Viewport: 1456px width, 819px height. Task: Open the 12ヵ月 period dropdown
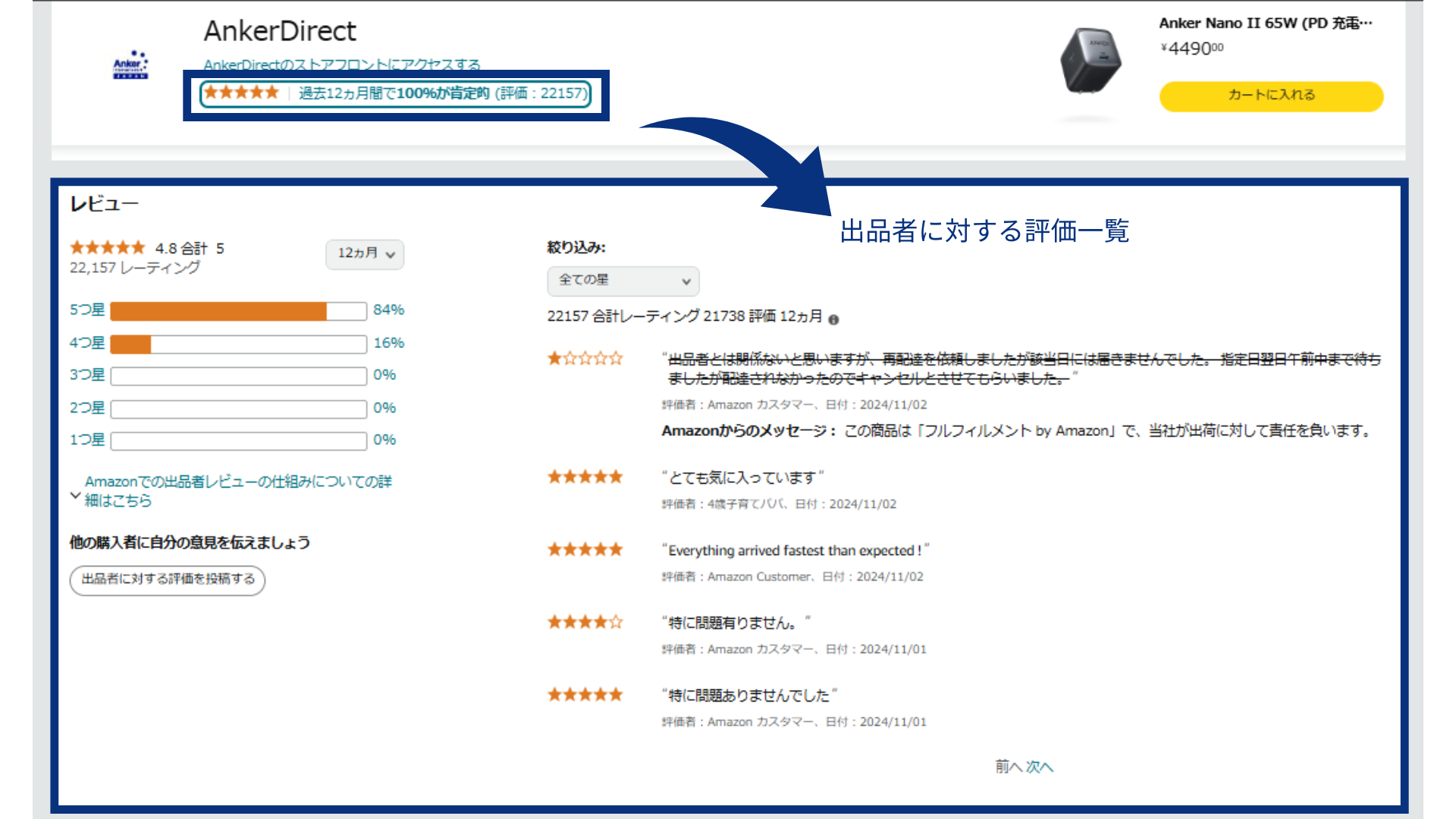[x=365, y=254]
